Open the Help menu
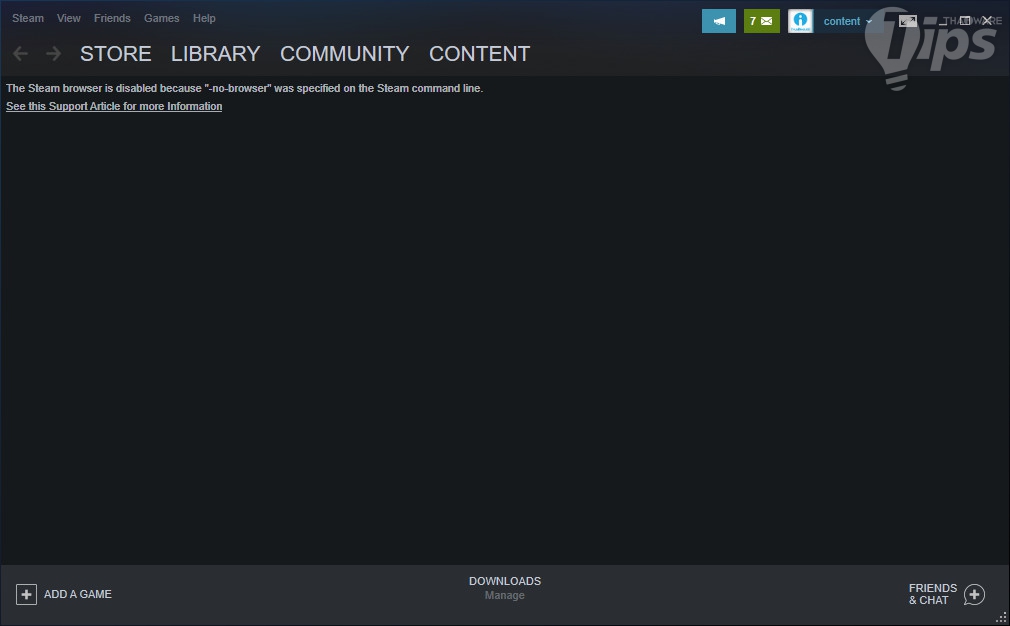This screenshot has width=1010, height=626. click(x=204, y=18)
